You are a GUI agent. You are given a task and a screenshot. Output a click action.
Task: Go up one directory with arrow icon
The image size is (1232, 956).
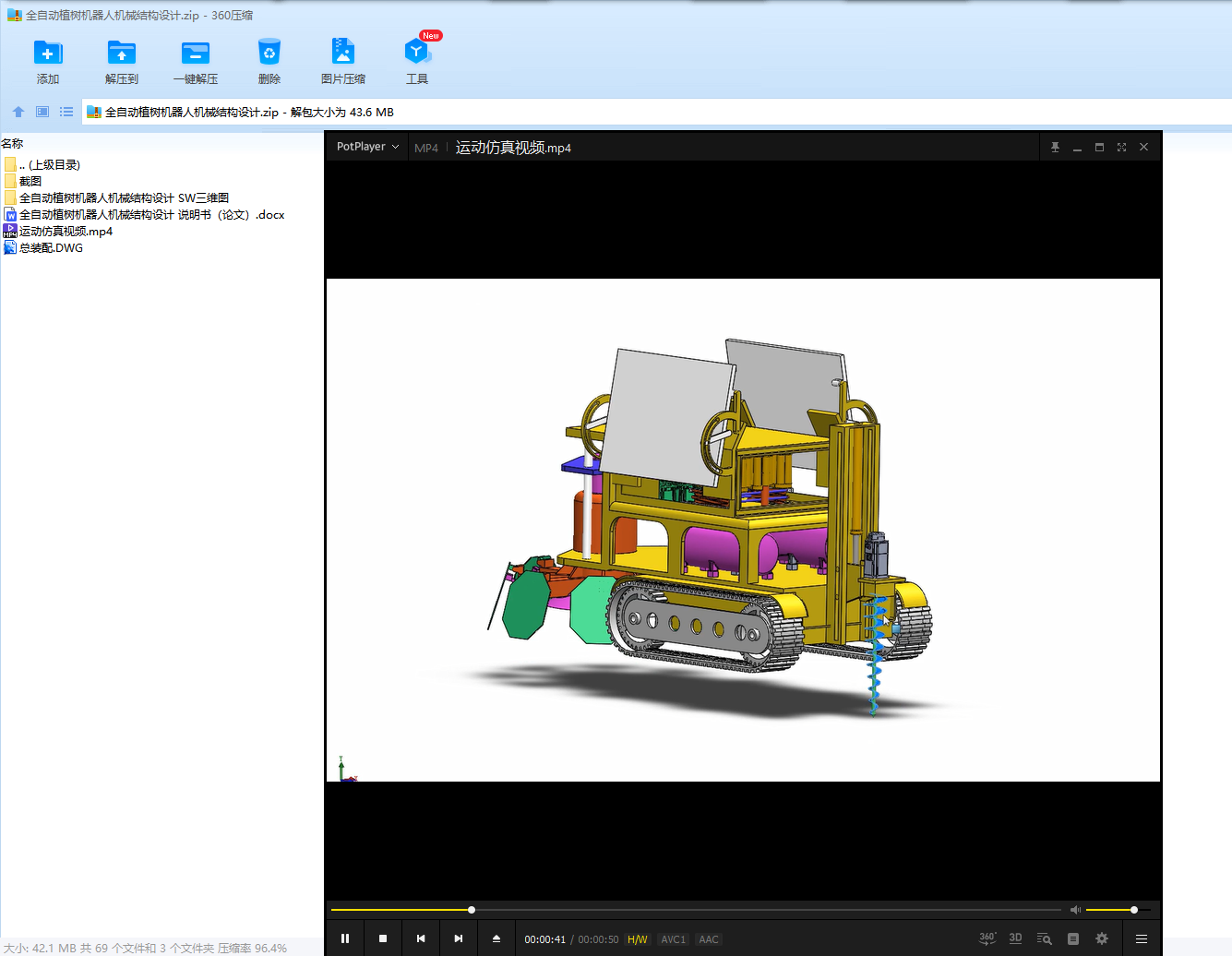[18, 112]
